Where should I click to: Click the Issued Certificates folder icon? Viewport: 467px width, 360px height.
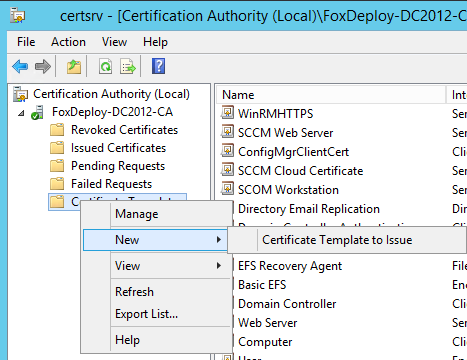coord(57,148)
